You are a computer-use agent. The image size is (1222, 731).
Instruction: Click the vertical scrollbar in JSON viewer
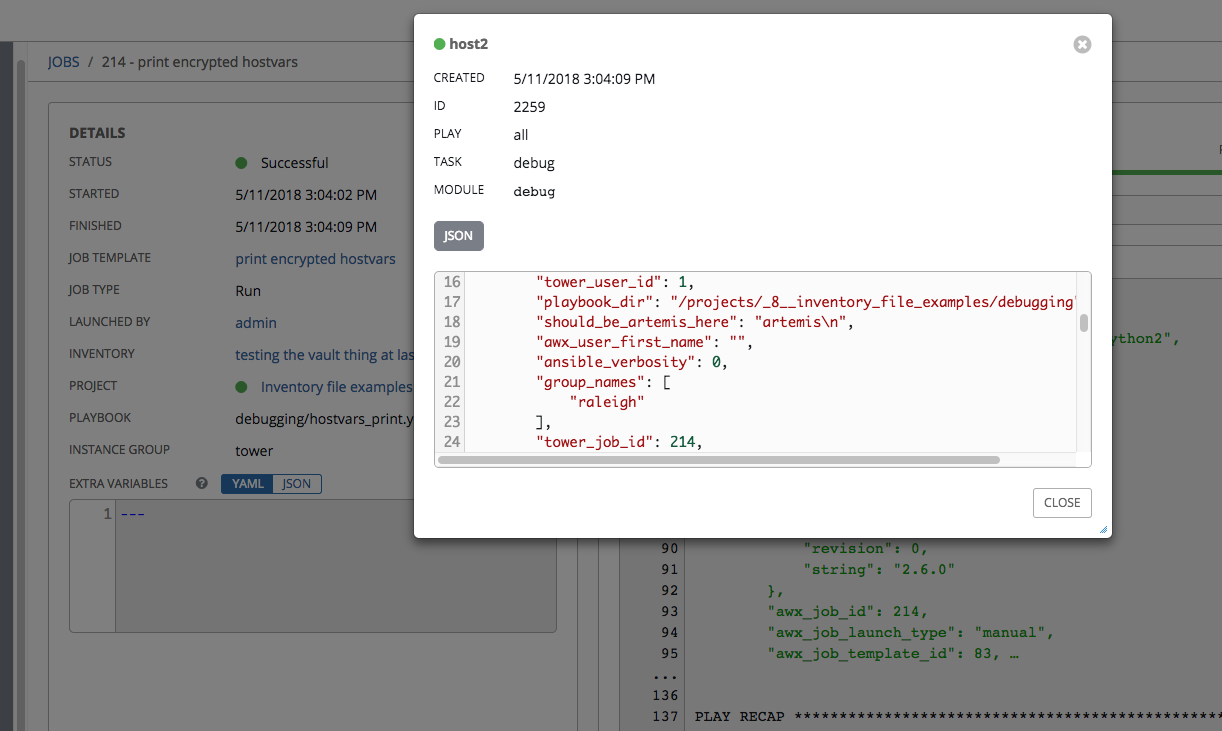click(1083, 323)
